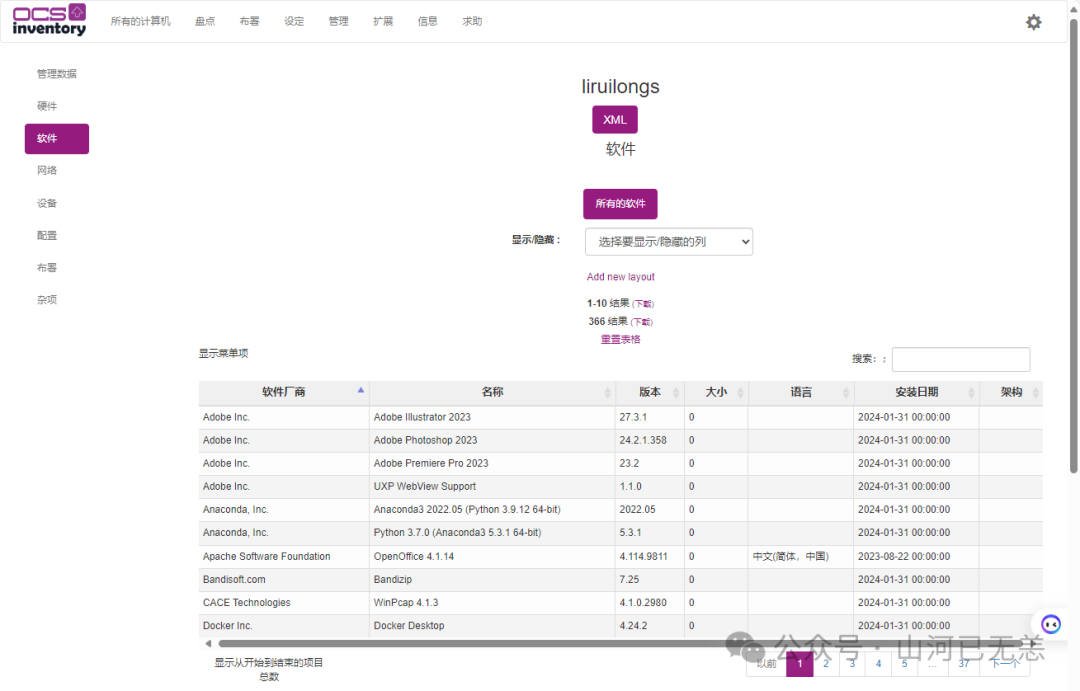
Task: Select 设备 in sidebar
Action: coord(47,203)
